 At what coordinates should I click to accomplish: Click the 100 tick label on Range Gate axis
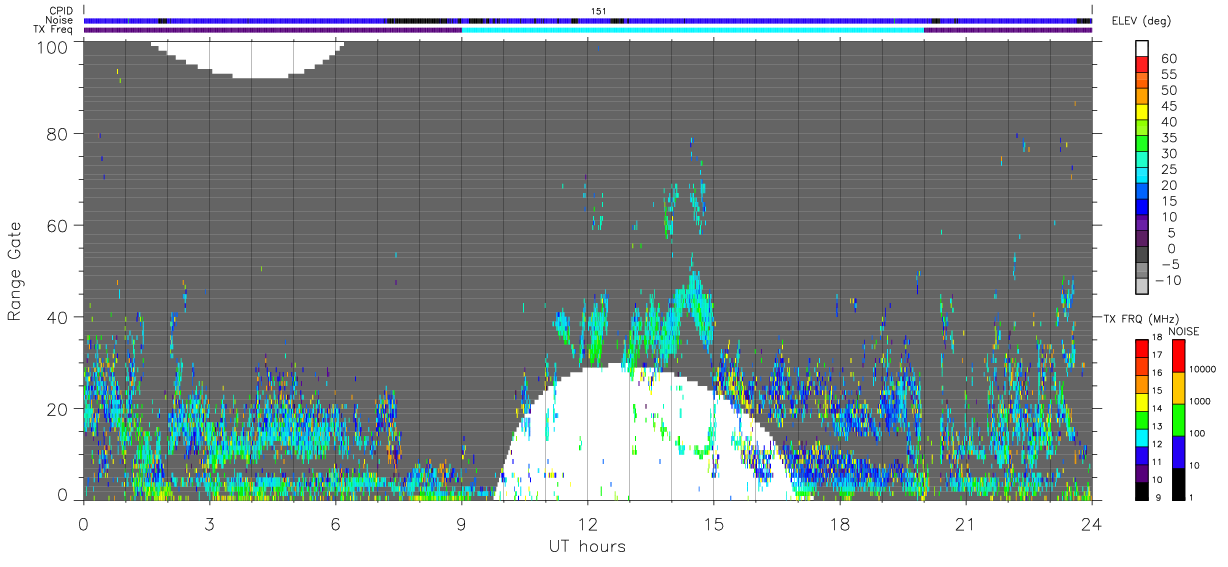click(x=53, y=47)
